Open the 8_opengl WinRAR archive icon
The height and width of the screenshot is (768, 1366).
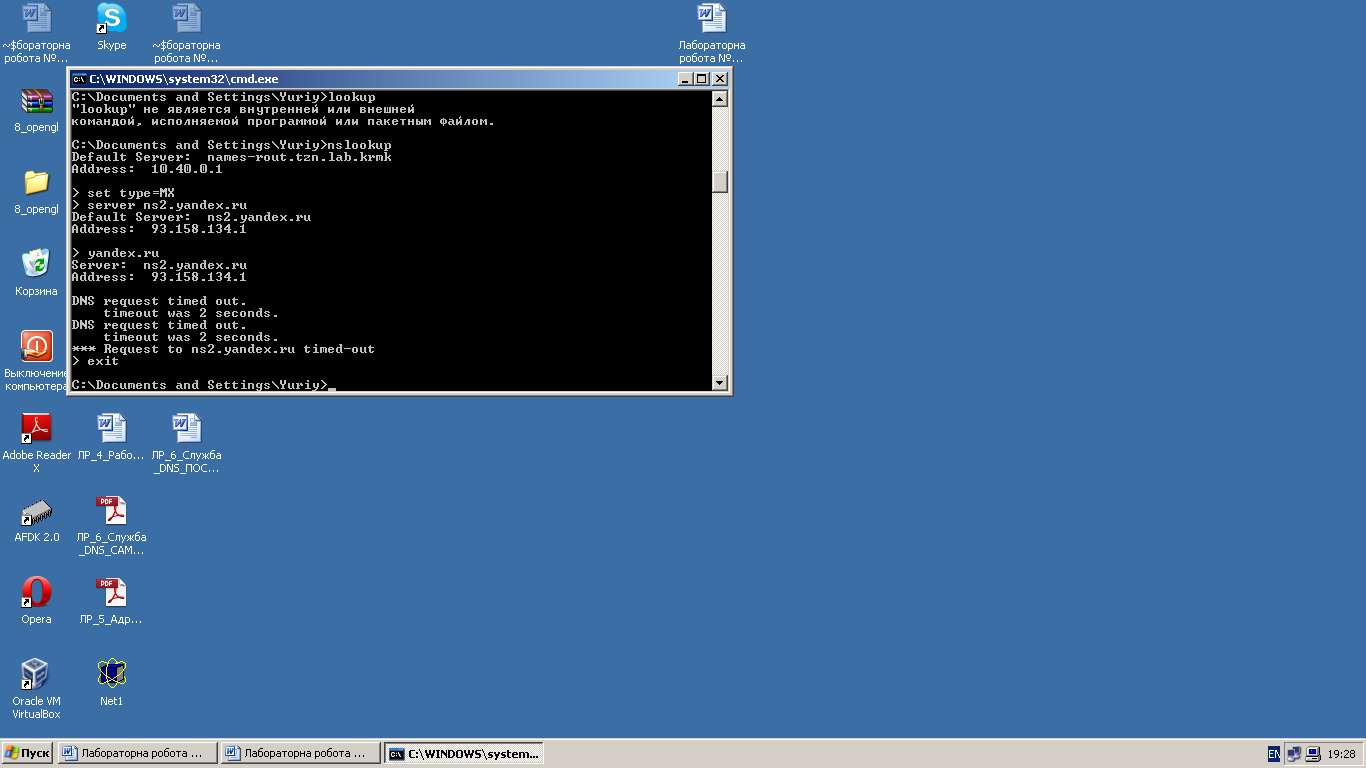click(x=37, y=101)
